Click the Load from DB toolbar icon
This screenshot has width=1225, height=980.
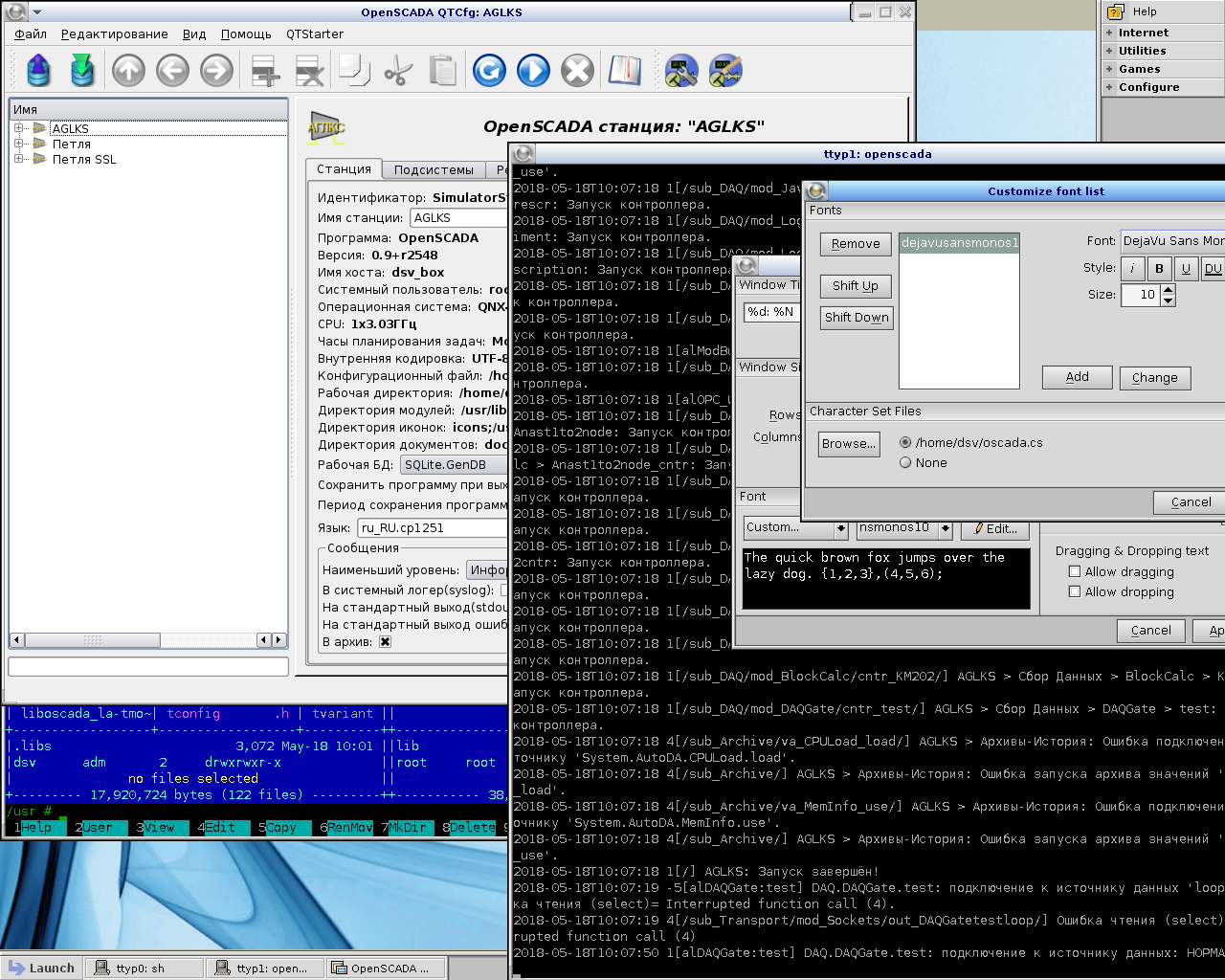click(38, 71)
